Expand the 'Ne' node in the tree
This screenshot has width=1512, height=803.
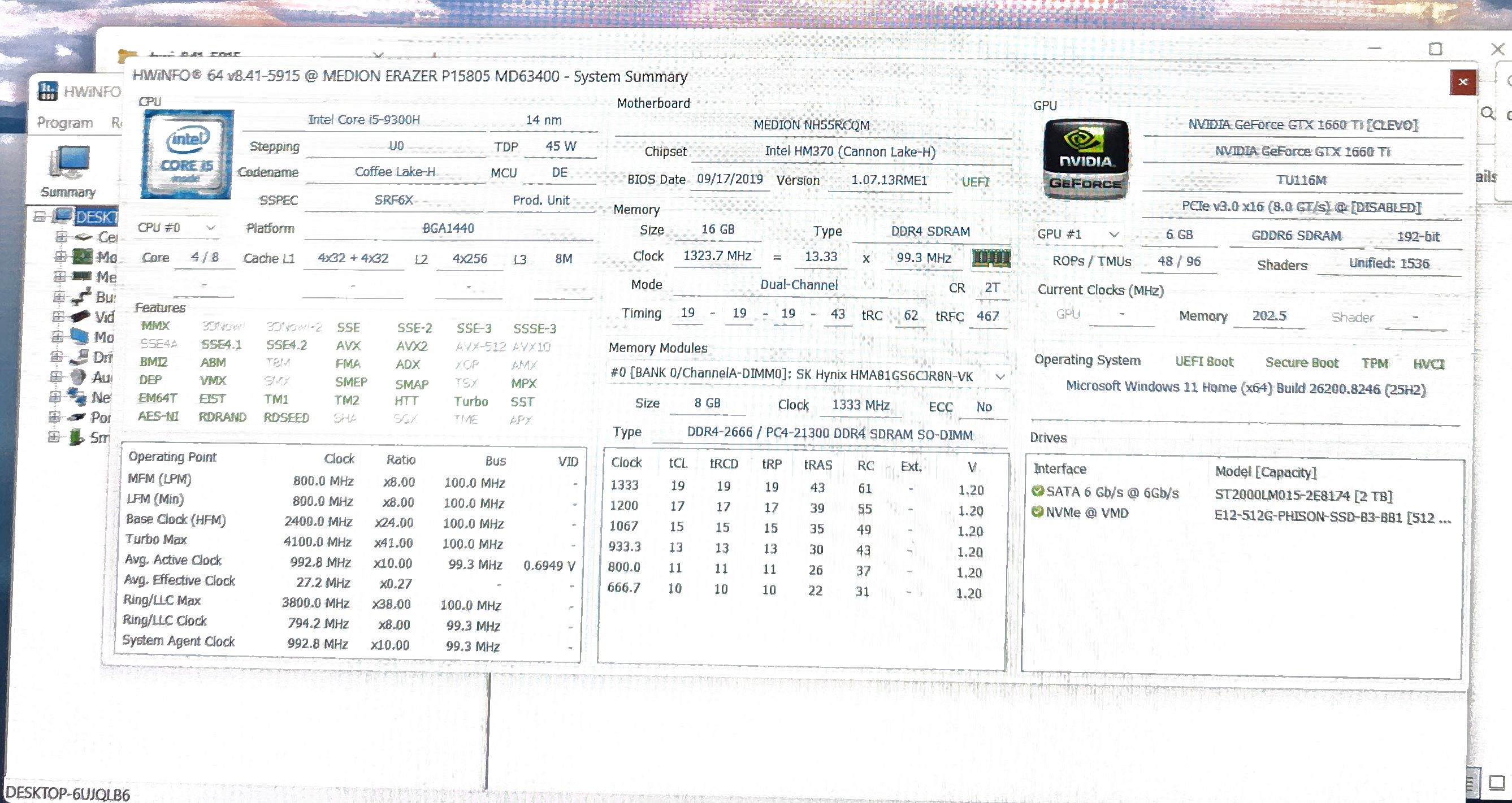point(55,396)
